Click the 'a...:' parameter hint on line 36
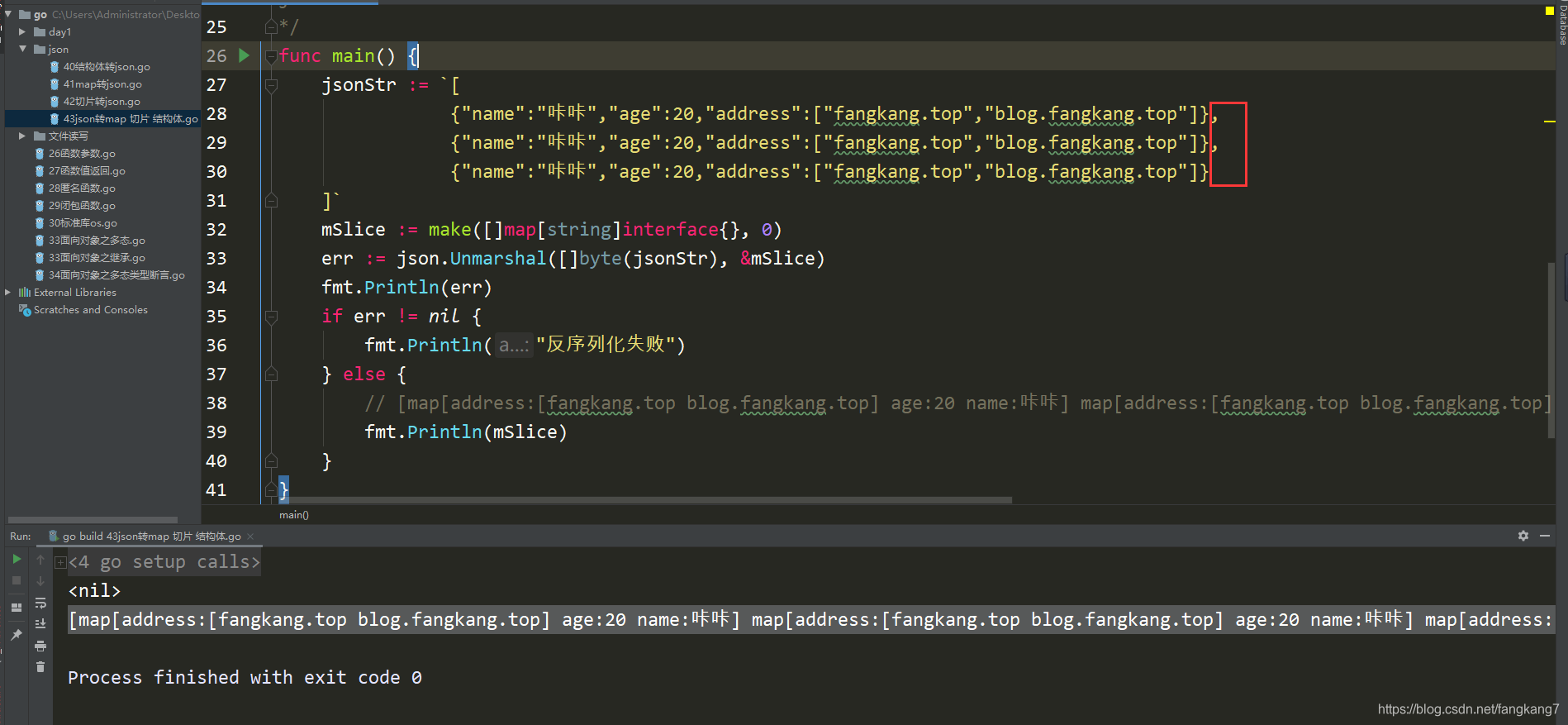Viewport: 1568px width, 725px height. tap(514, 345)
